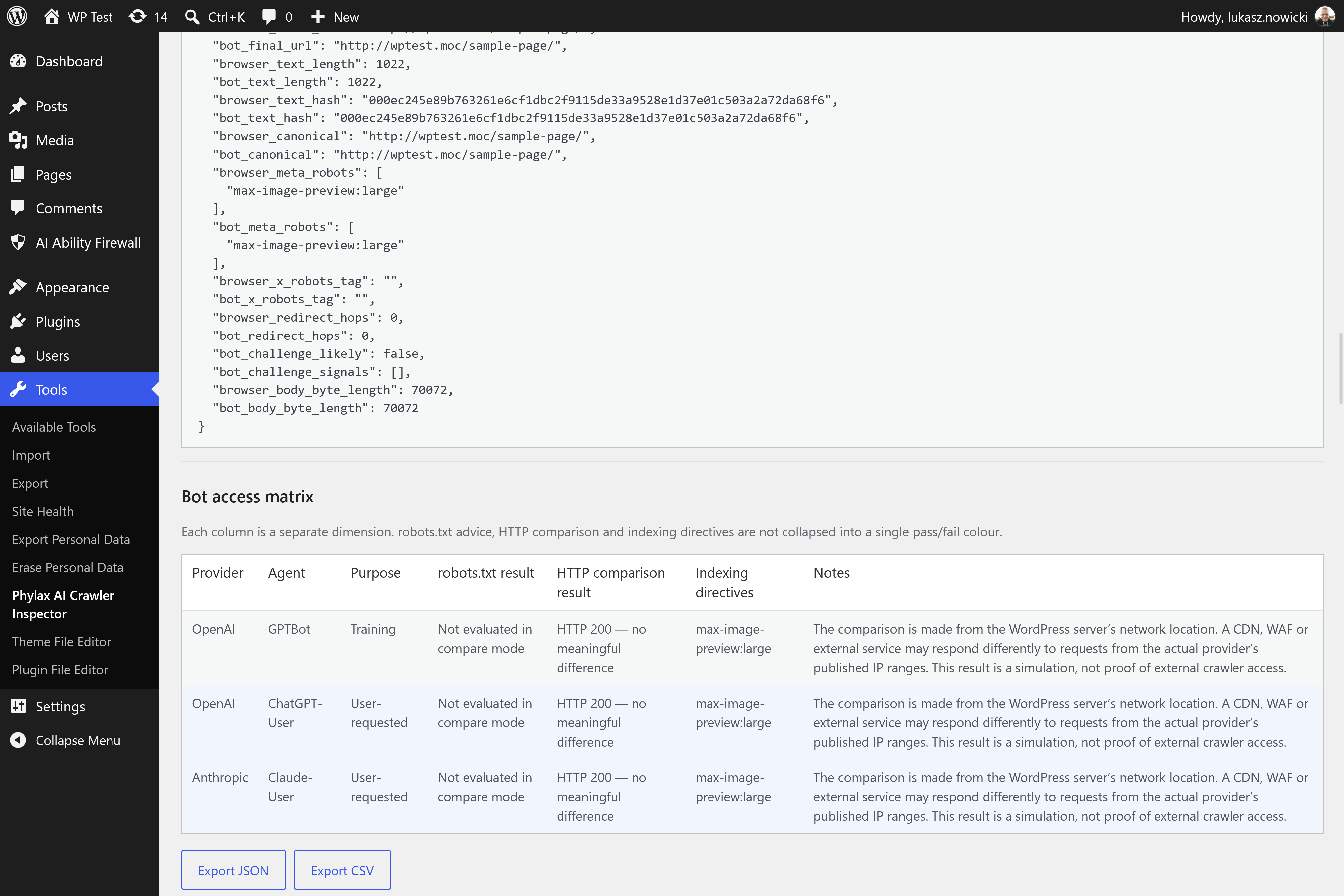Open the Users menu

79,355
